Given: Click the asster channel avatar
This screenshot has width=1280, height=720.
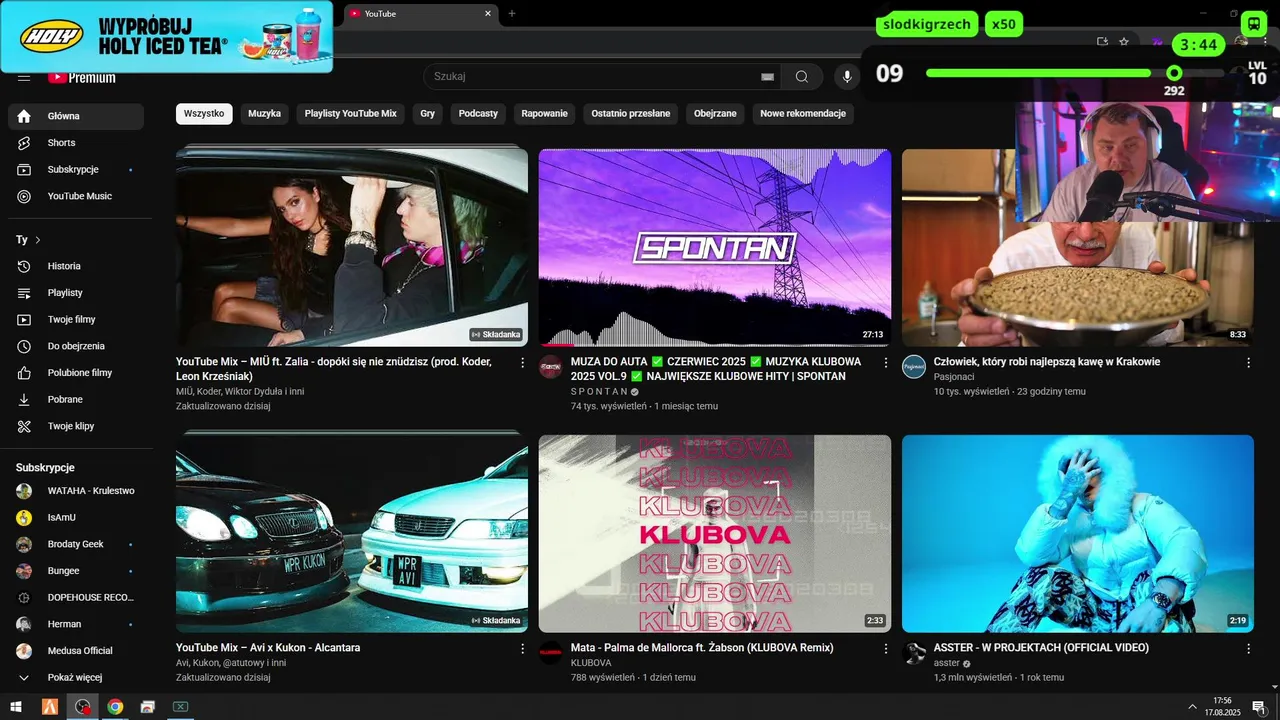Looking at the screenshot, I should tap(914, 652).
